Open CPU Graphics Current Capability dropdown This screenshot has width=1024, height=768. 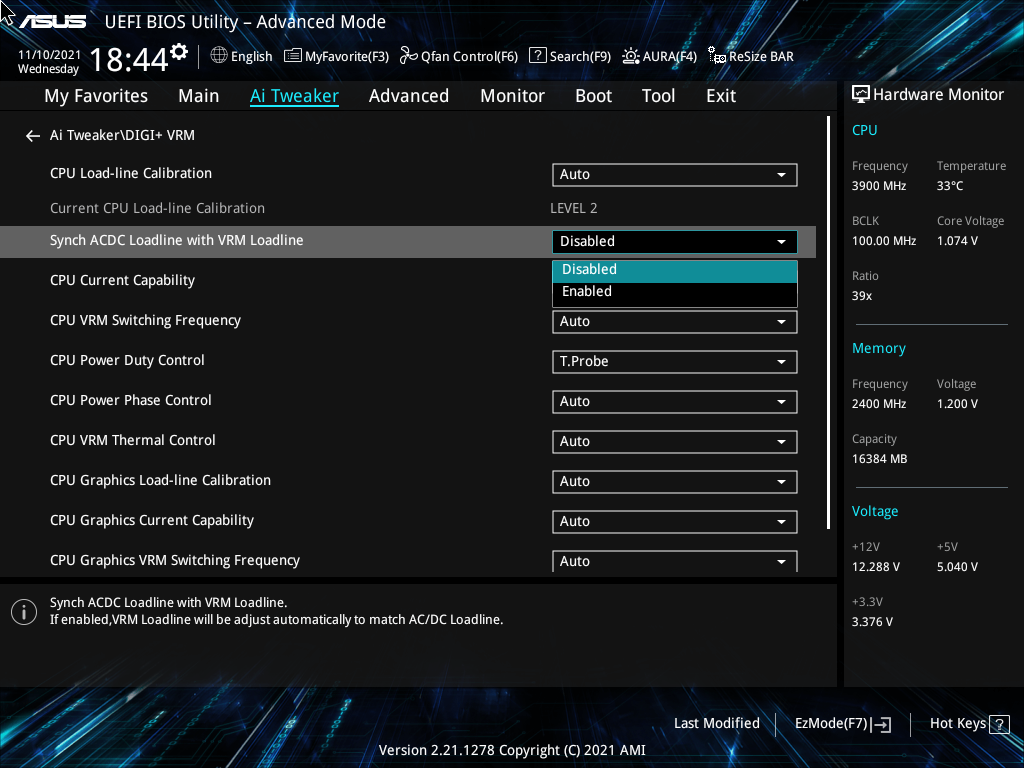[675, 522]
